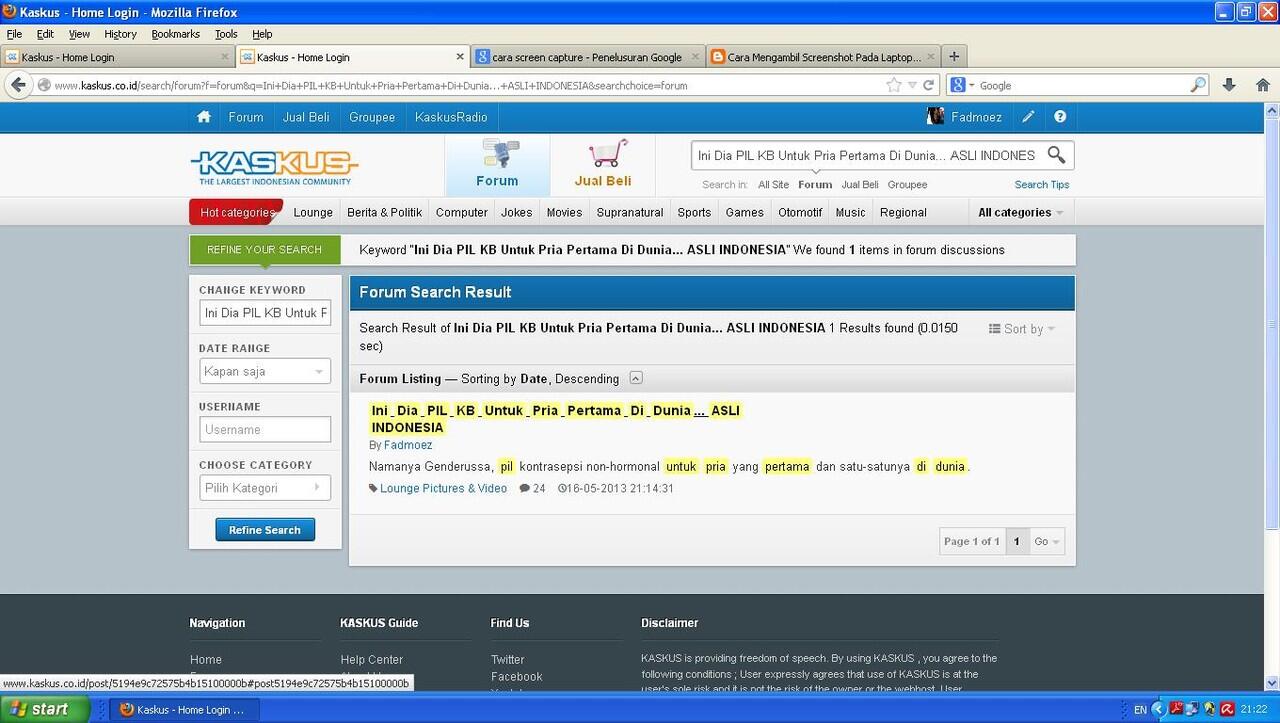Screen dimensions: 1280x723
Task: Search in All Site option
Action: tap(773, 185)
